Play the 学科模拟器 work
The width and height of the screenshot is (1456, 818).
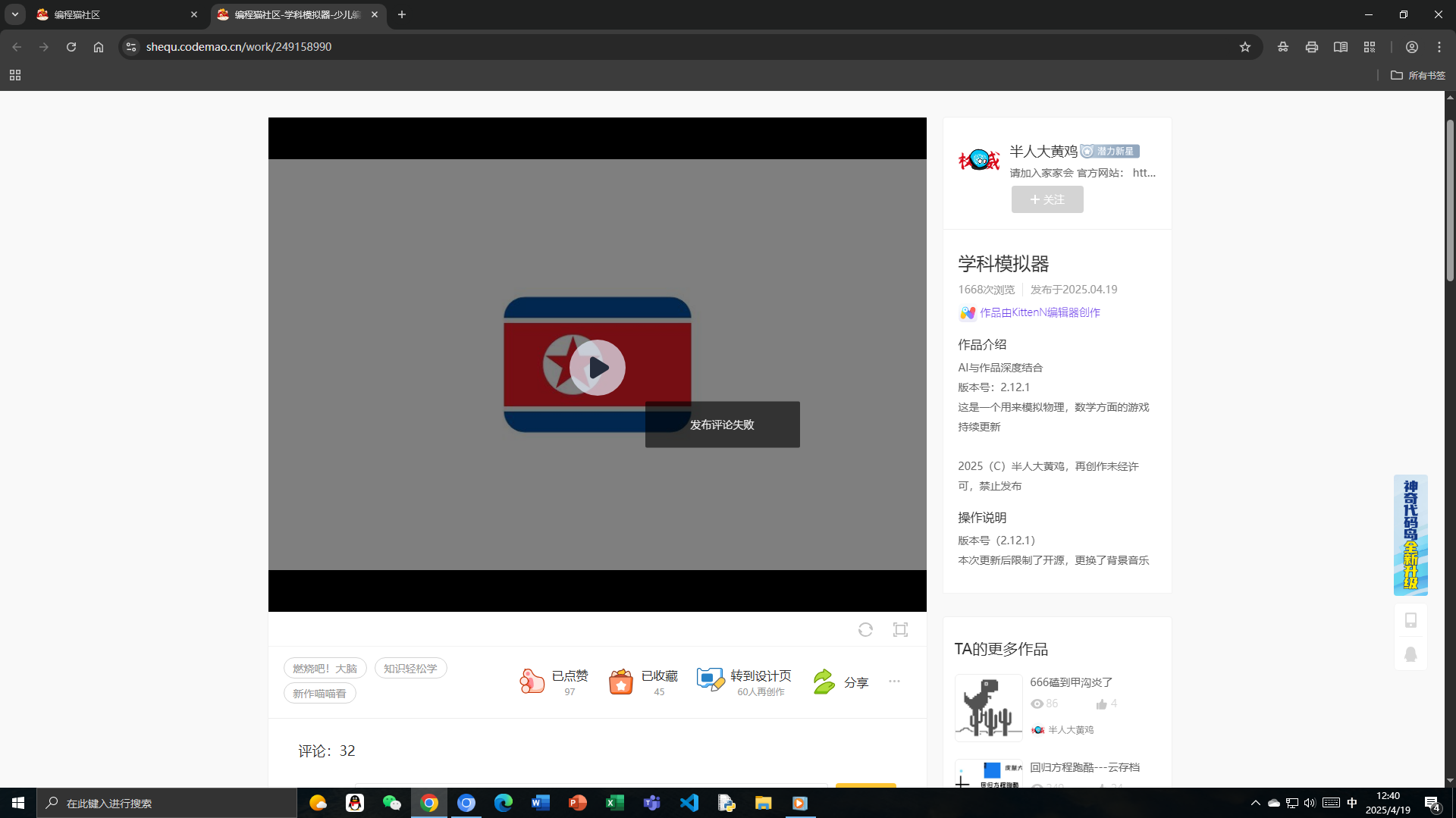[598, 368]
